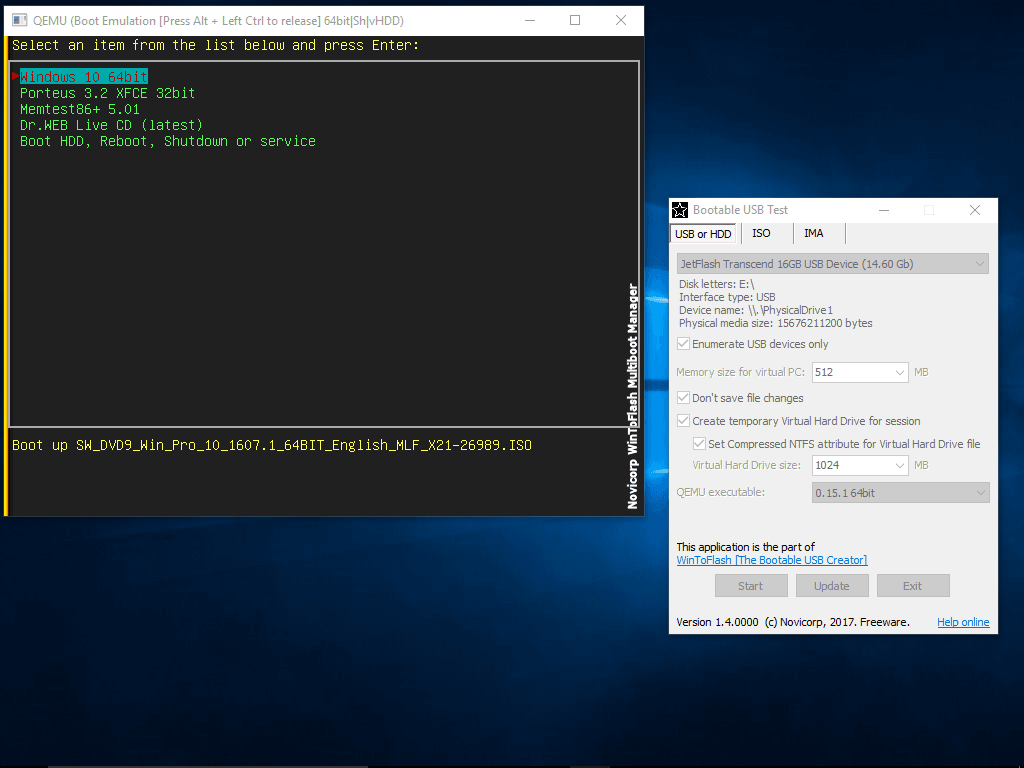Click the Physical media size text
1024x768 pixels.
(x=775, y=323)
